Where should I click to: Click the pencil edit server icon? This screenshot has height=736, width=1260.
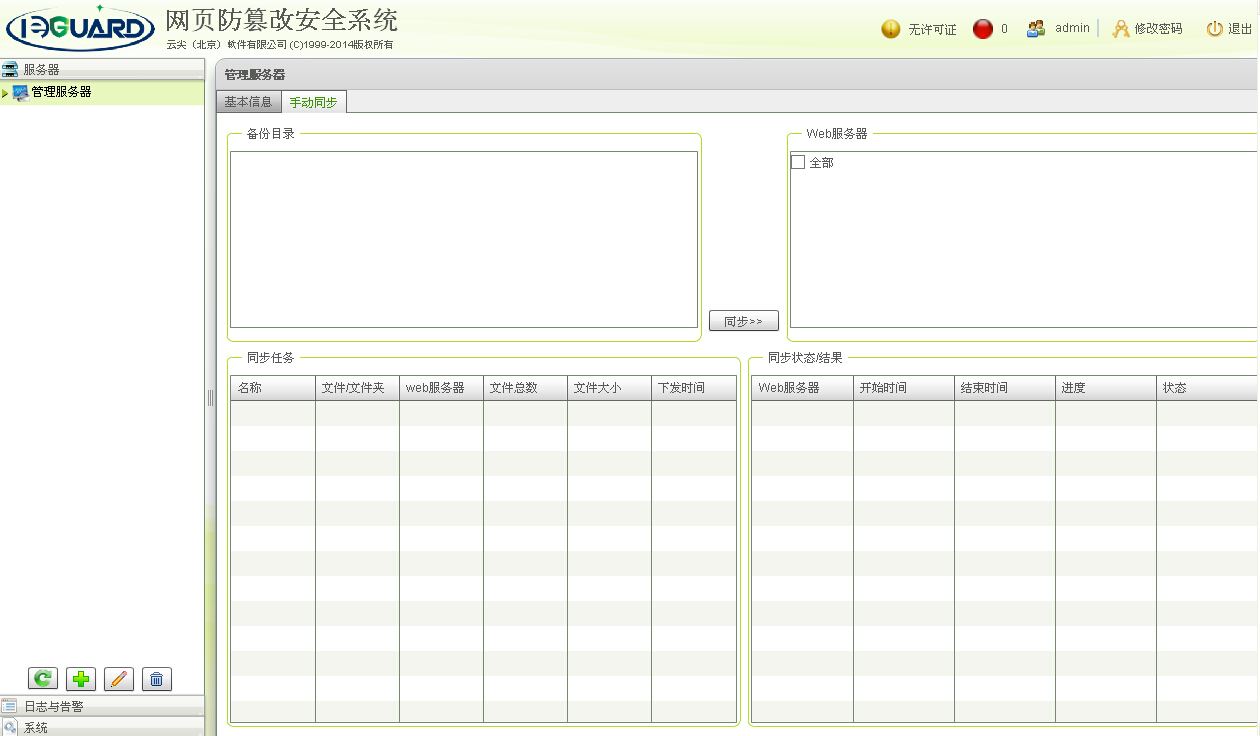coord(119,679)
